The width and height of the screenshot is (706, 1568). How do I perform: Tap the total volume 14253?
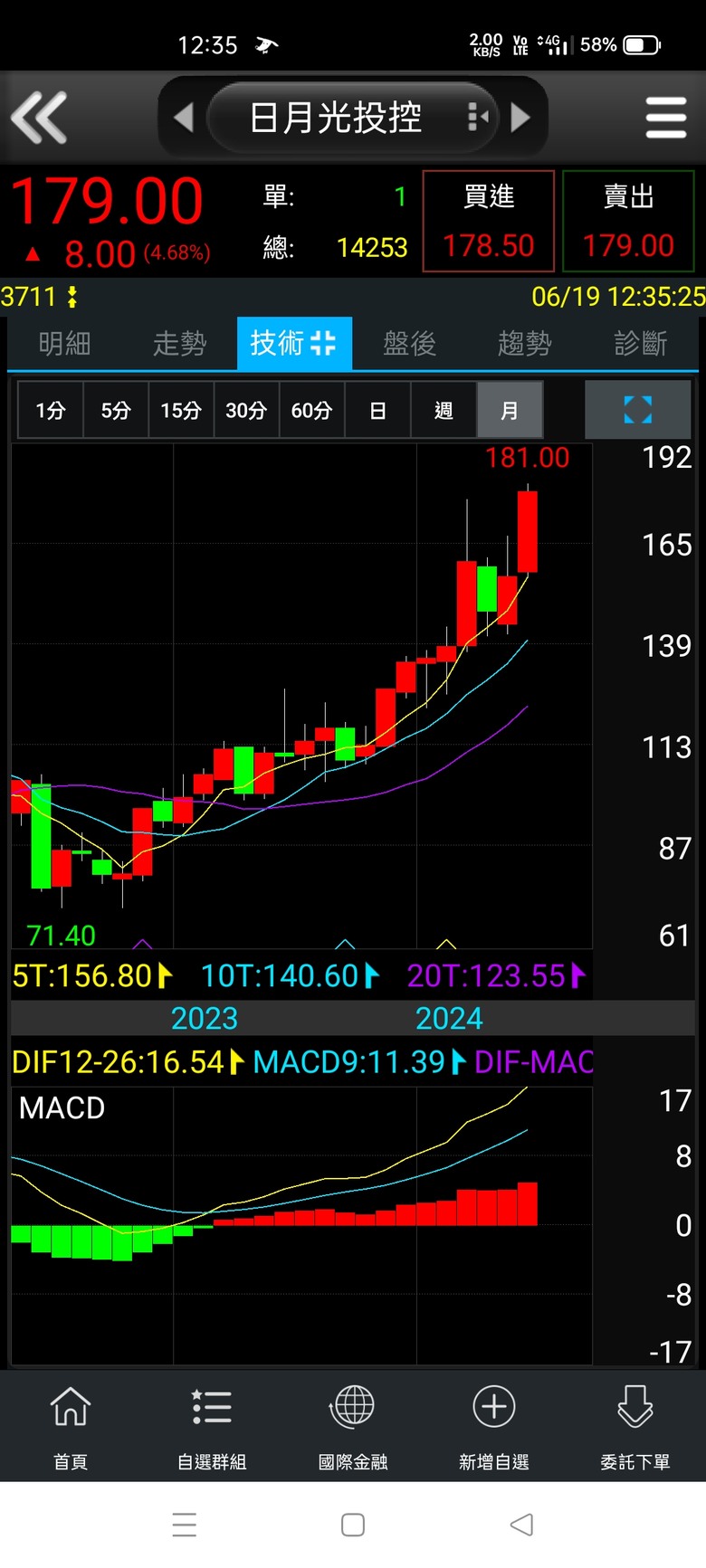[x=372, y=247]
